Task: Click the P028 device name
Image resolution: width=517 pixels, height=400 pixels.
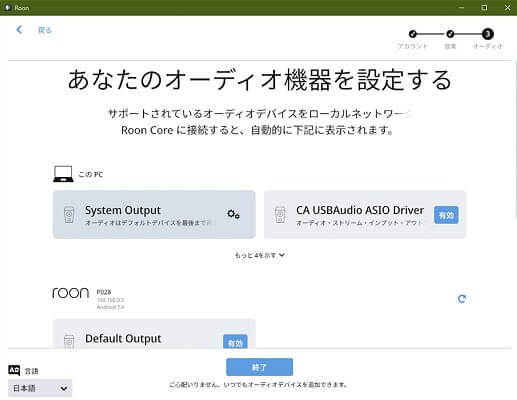Action: [x=104, y=292]
